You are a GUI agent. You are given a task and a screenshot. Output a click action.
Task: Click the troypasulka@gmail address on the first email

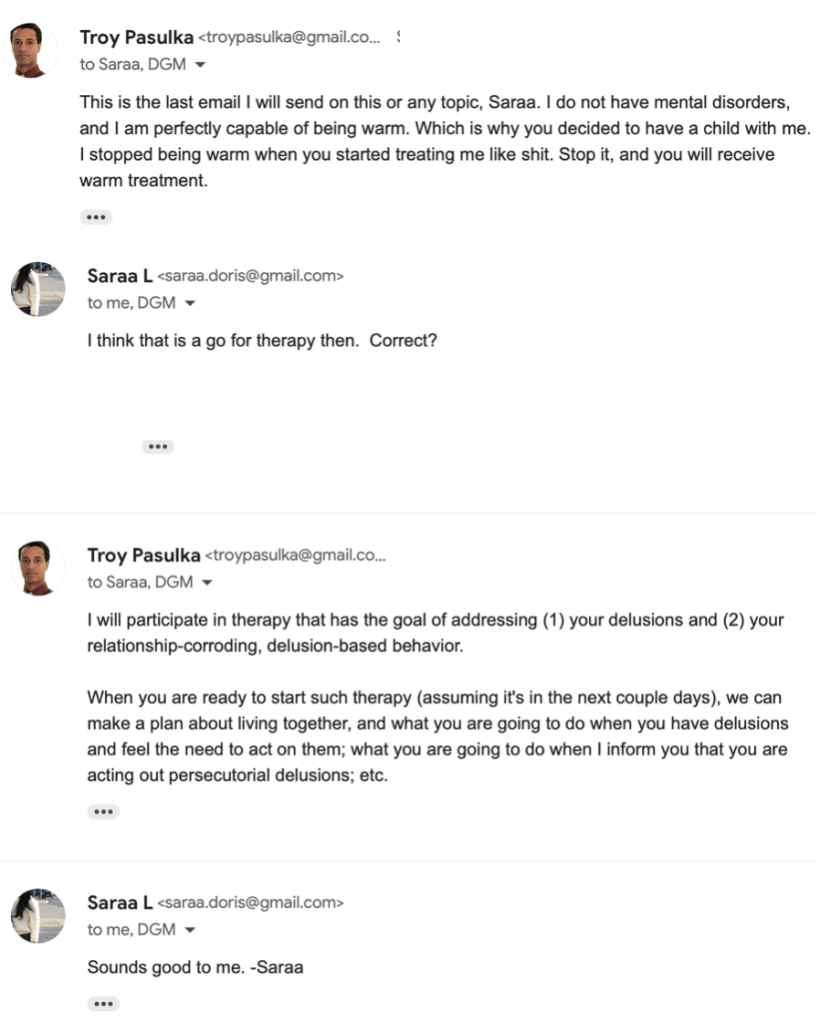click(290, 38)
